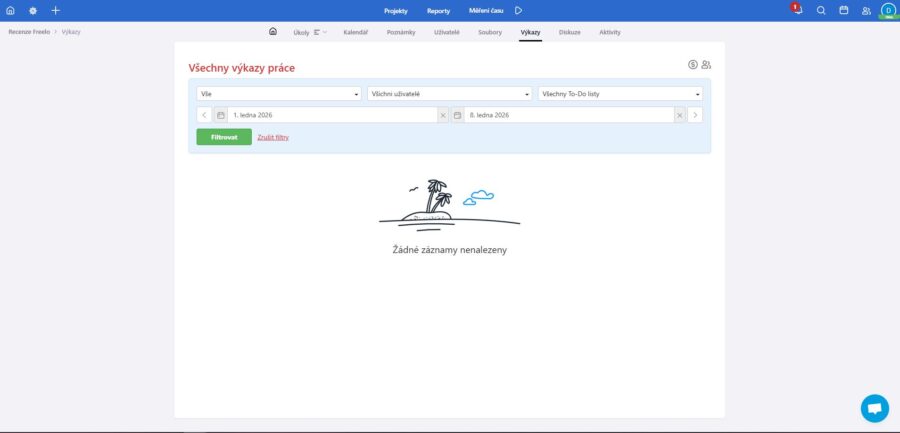Select the Výkazy tab

pyautogui.click(x=530, y=32)
